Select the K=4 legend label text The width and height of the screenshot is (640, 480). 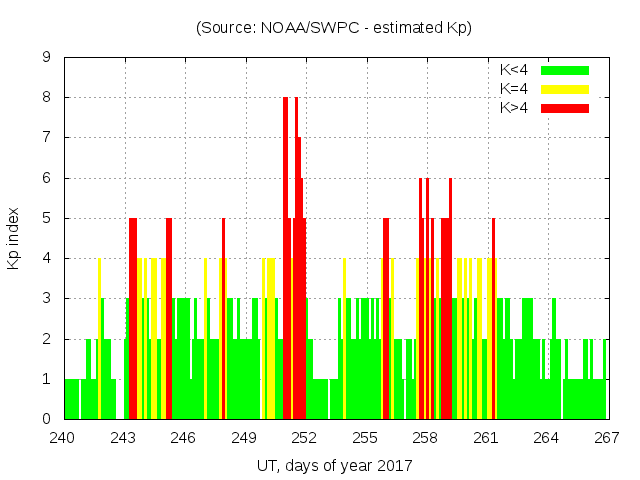coord(515,89)
